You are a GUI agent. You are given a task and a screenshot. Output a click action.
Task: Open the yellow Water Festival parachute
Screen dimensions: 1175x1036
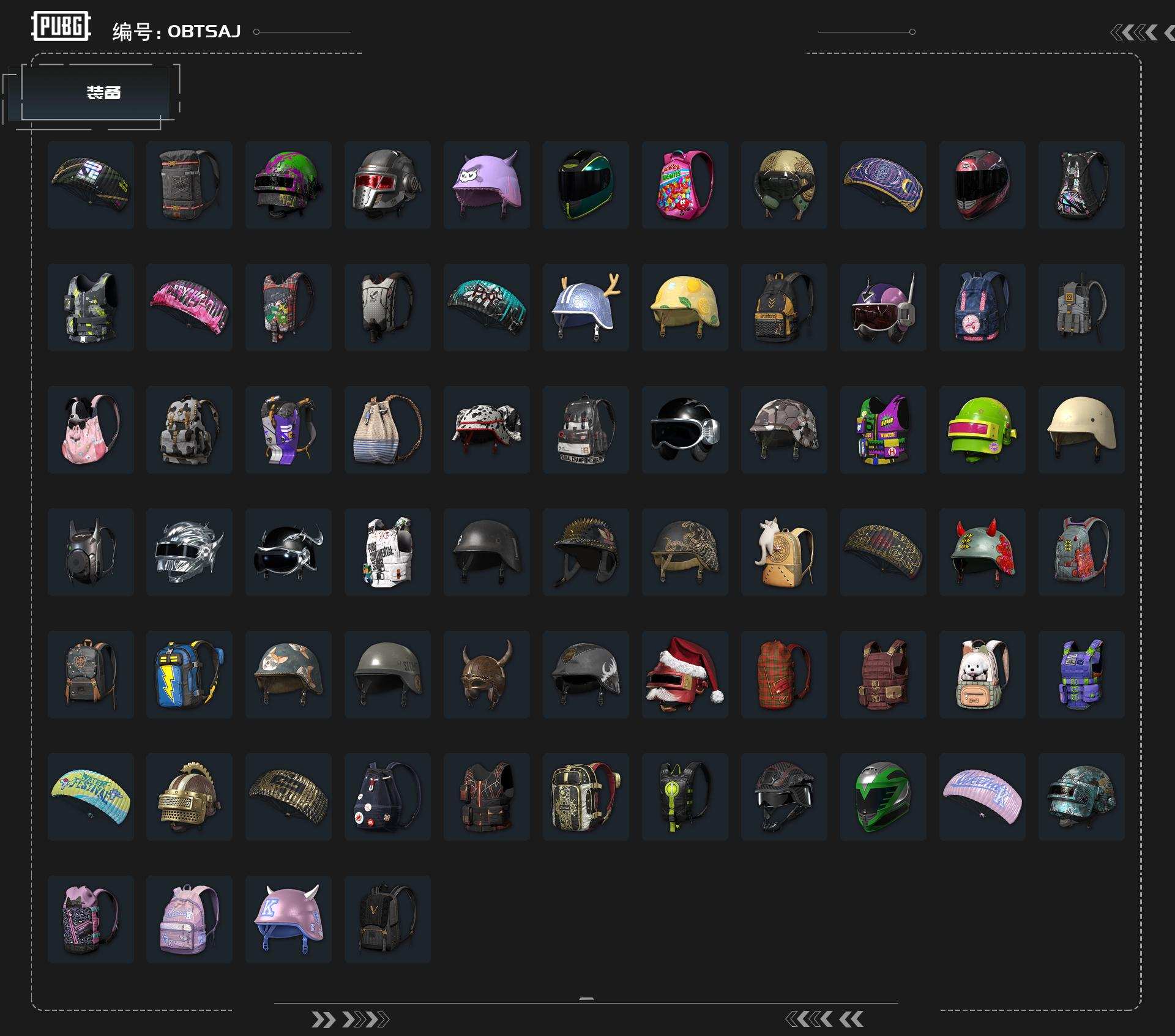coord(91,797)
